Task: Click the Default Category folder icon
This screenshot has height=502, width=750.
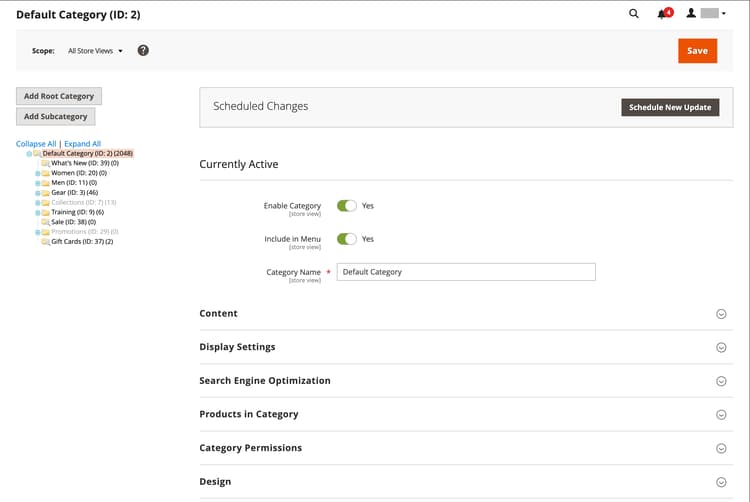Action: coord(37,153)
